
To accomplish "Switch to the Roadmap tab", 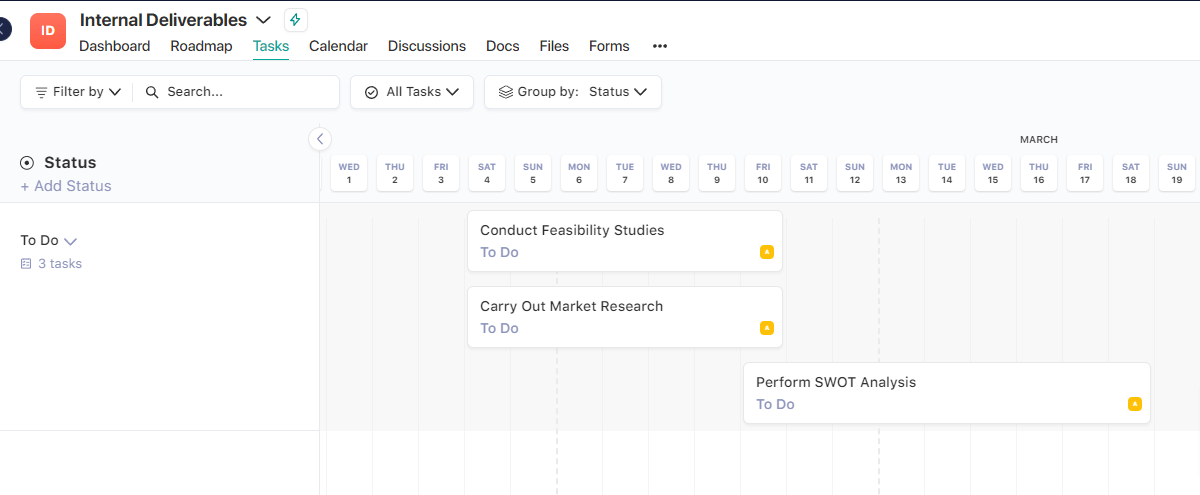I will [x=201, y=46].
